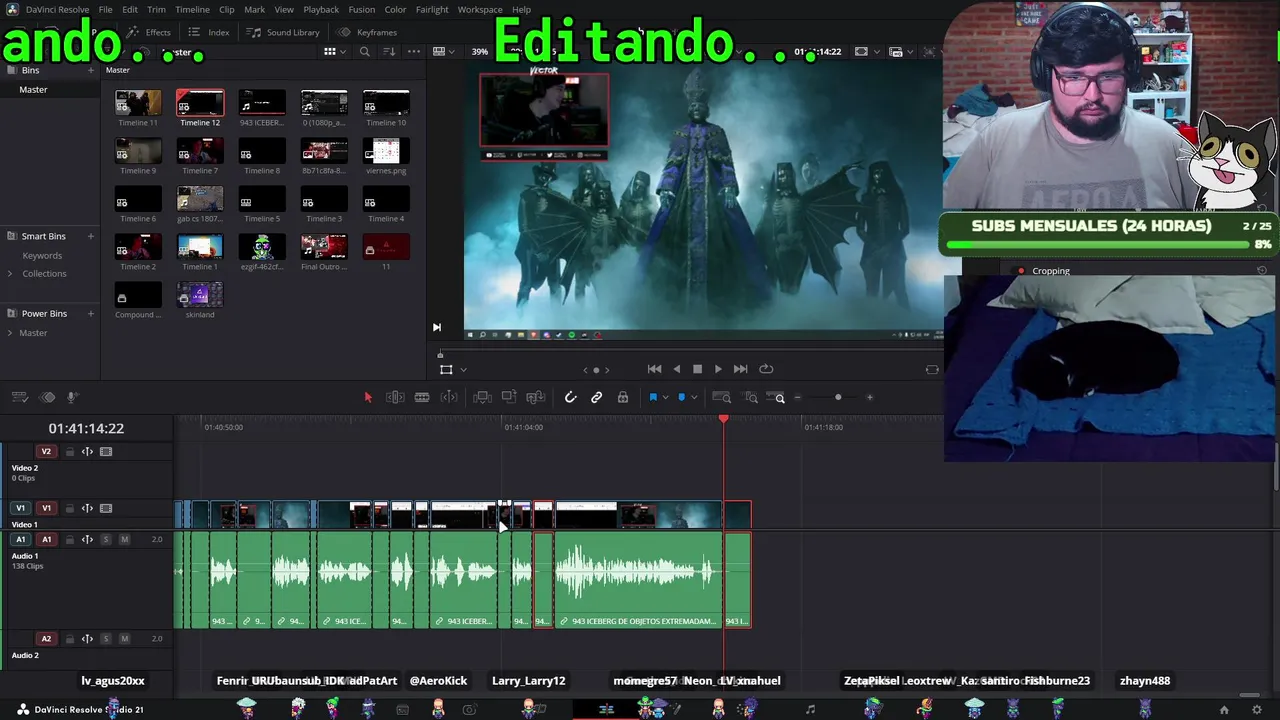Open the media pool three-dots options menu
This screenshot has height=720, width=1280.
tap(414, 52)
